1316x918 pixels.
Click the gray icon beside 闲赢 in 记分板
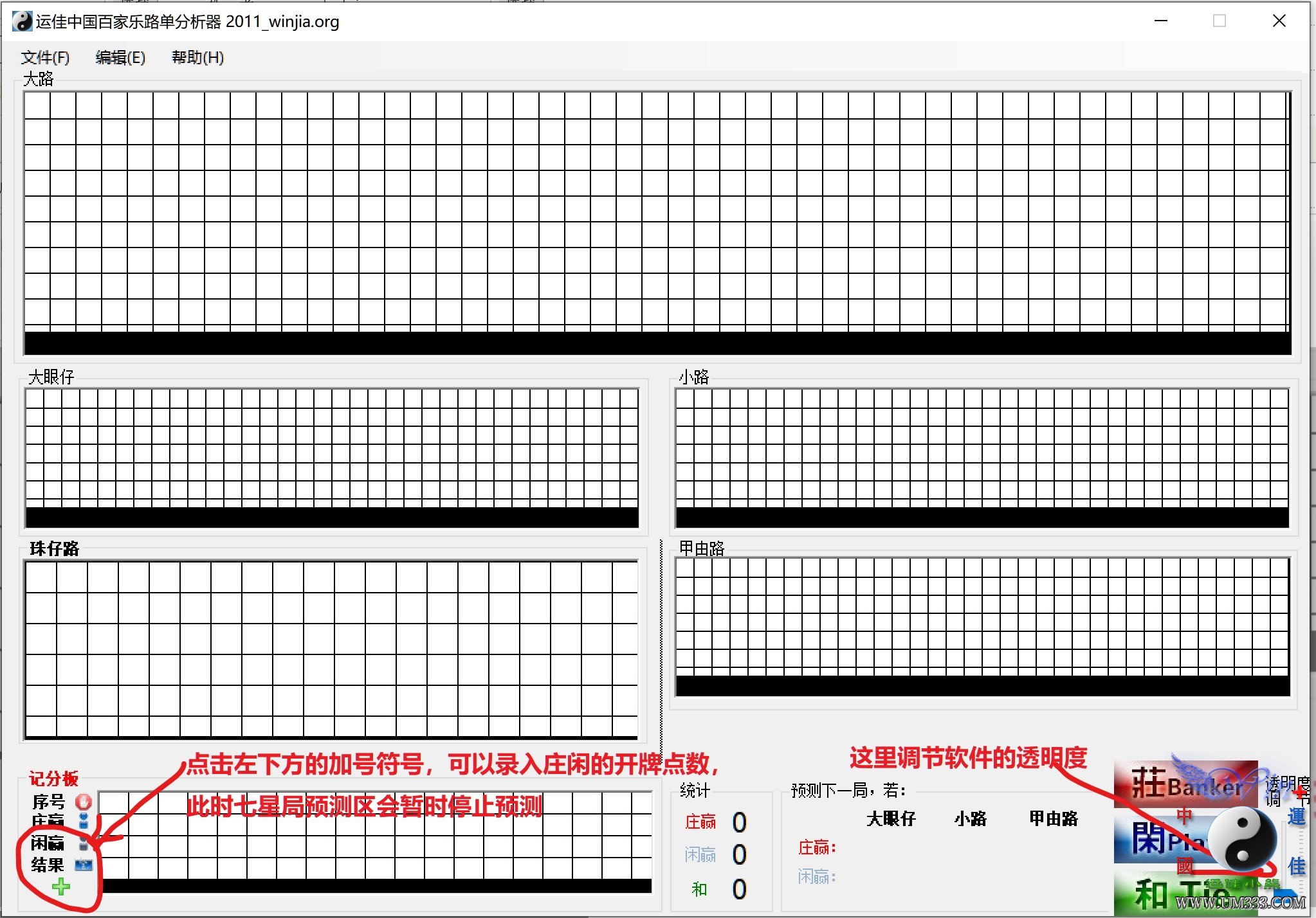click(84, 843)
